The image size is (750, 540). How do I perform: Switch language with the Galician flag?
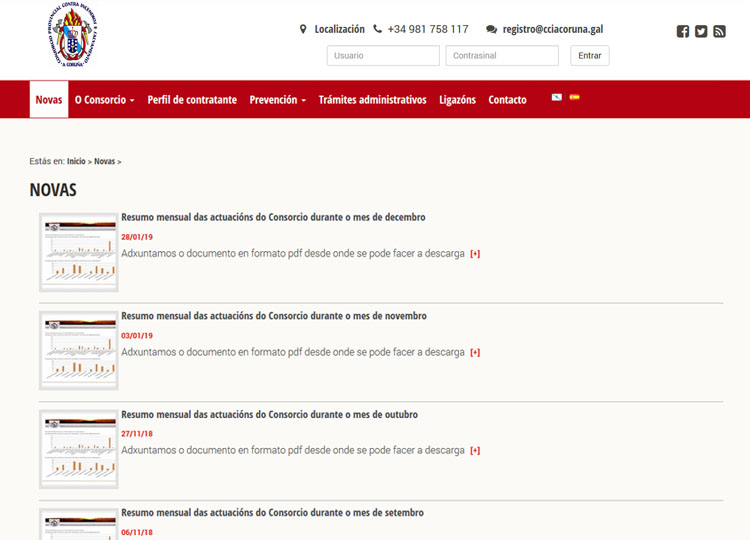[556, 97]
